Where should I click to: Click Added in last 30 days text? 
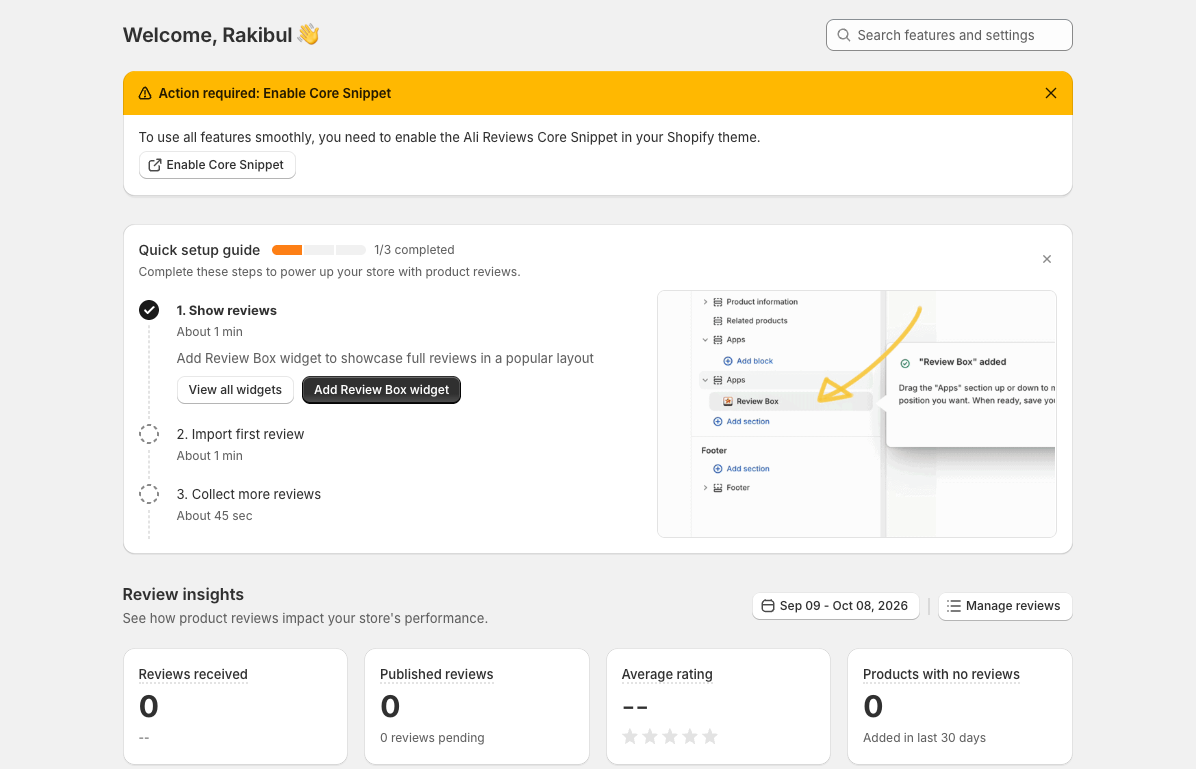tap(924, 738)
